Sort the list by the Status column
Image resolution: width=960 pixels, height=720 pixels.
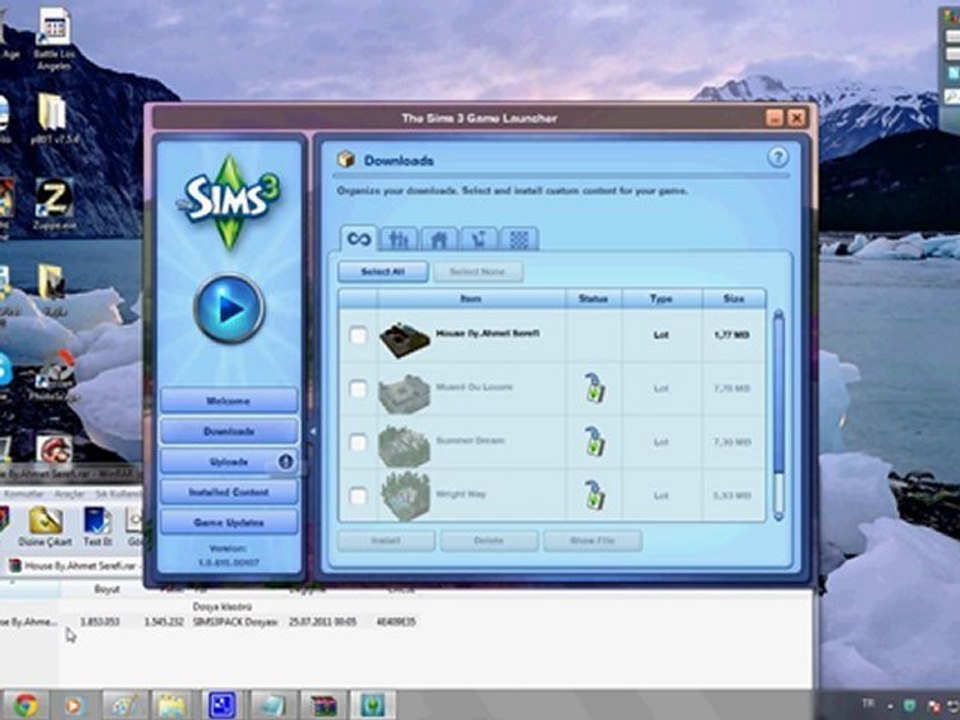click(593, 299)
